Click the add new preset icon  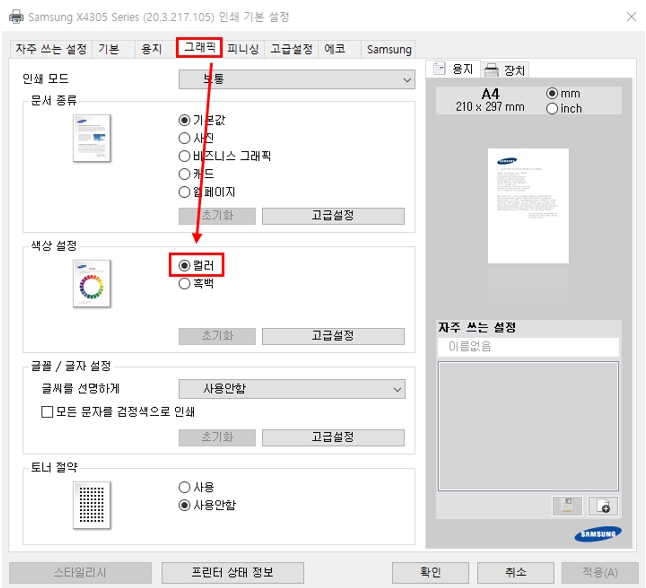click(603, 506)
